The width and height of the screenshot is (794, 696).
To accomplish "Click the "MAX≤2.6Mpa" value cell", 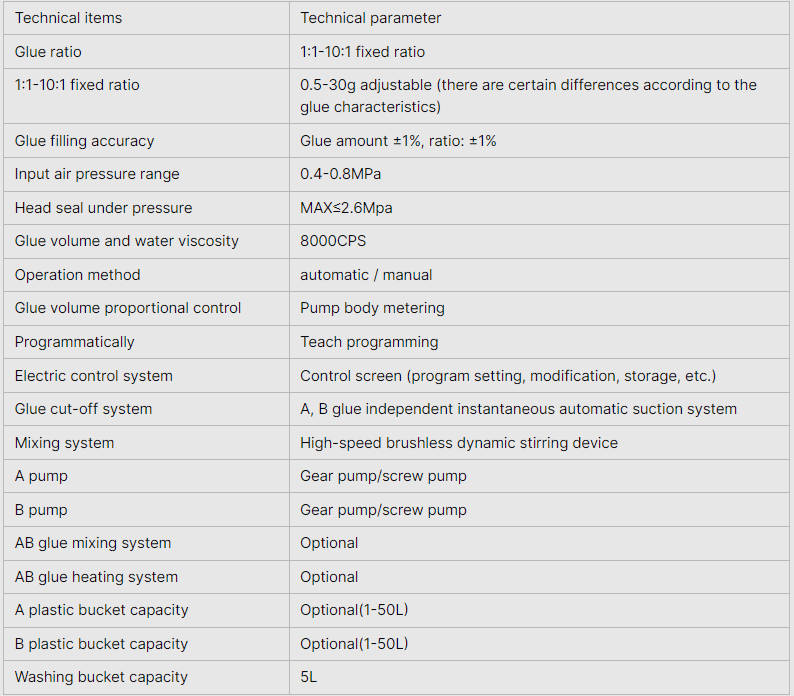I will [x=345, y=208].
